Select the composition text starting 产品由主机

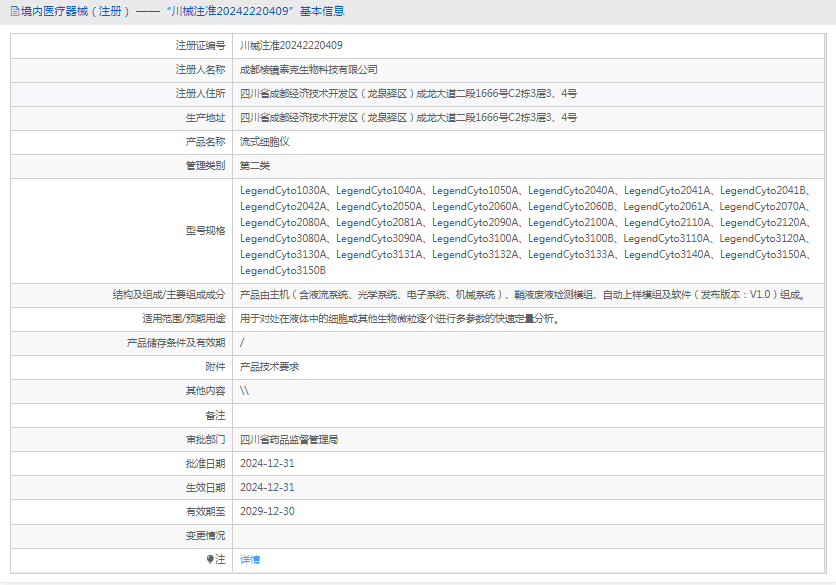[x=524, y=294]
